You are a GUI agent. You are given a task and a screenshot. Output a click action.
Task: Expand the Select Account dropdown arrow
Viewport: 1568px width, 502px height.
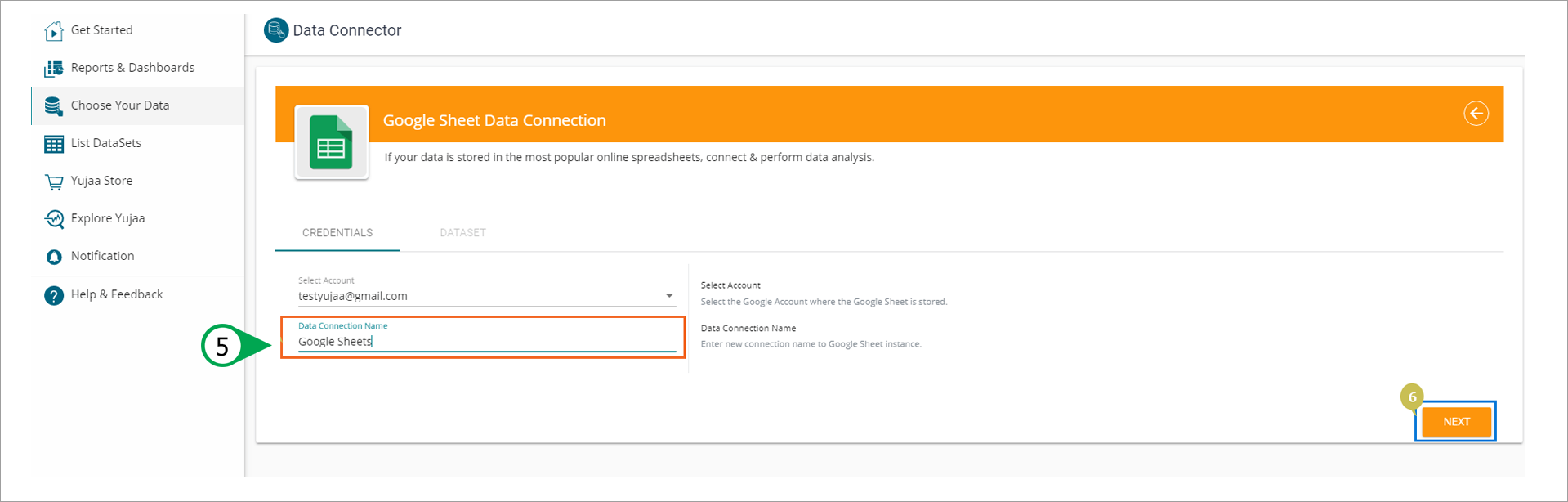(x=669, y=296)
